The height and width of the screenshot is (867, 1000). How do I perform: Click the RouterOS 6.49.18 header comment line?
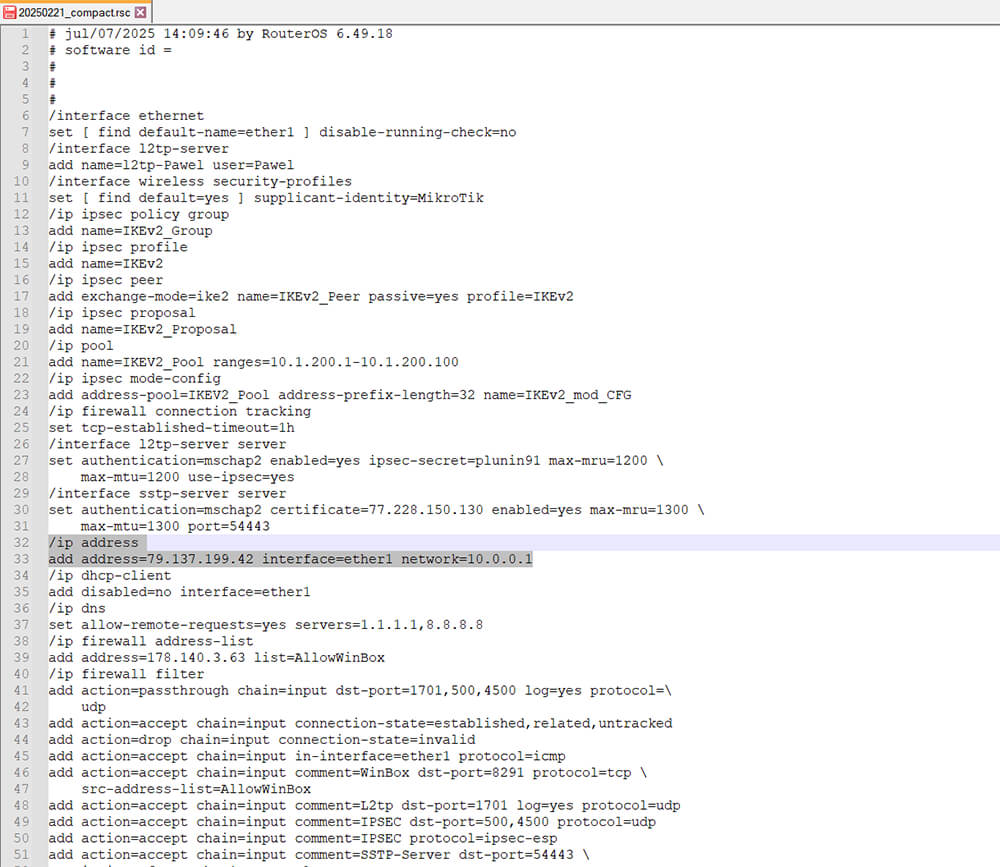pos(221,33)
